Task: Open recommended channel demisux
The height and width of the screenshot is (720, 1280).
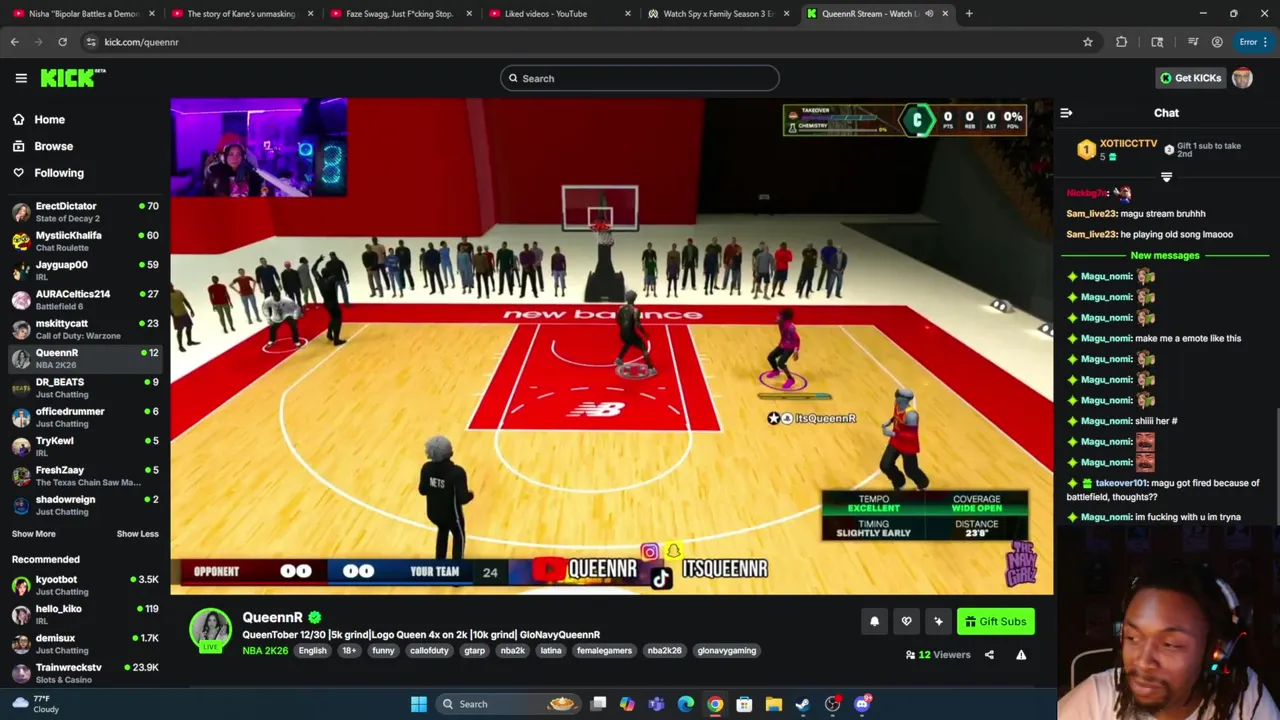Action: [85, 643]
